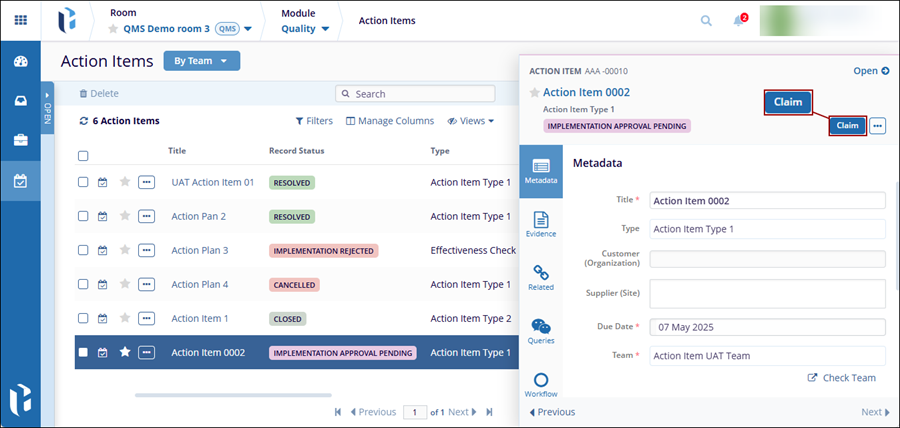
Task: Open the Views dropdown
Action: [471, 121]
